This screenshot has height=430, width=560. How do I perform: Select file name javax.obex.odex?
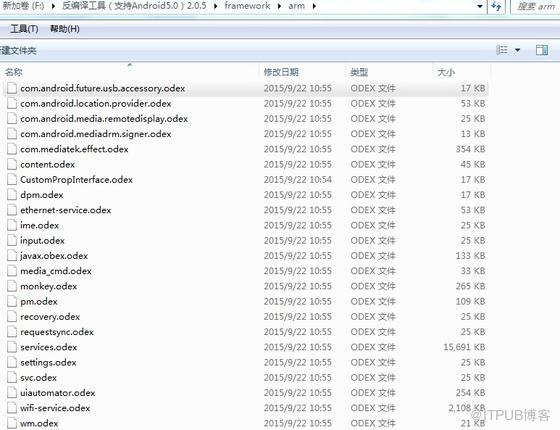(54, 256)
